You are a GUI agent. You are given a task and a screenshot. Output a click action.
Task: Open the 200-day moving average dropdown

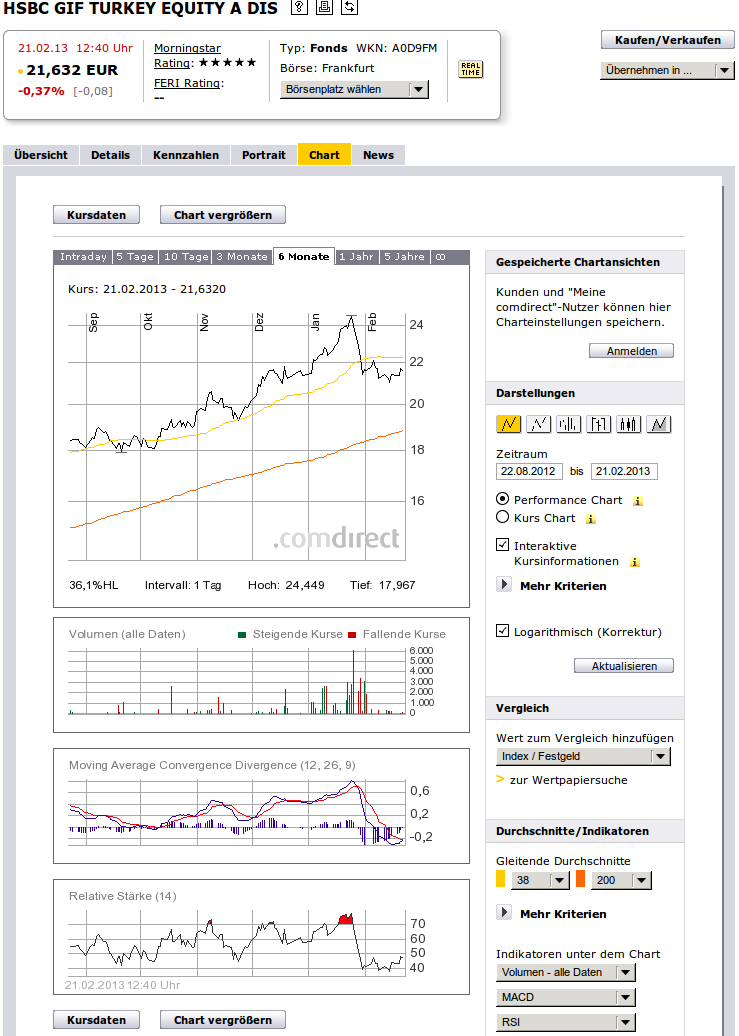621,879
